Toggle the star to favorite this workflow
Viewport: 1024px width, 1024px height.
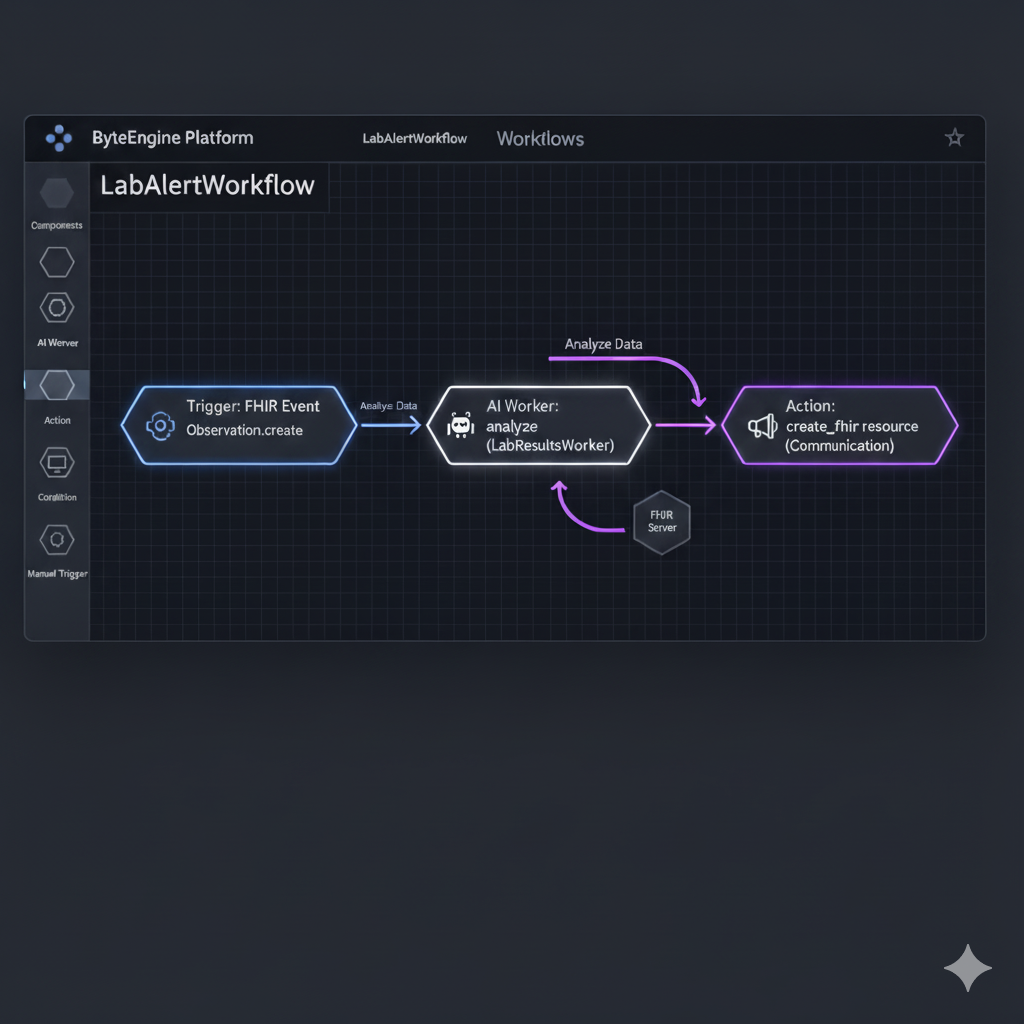click(954, 137)
